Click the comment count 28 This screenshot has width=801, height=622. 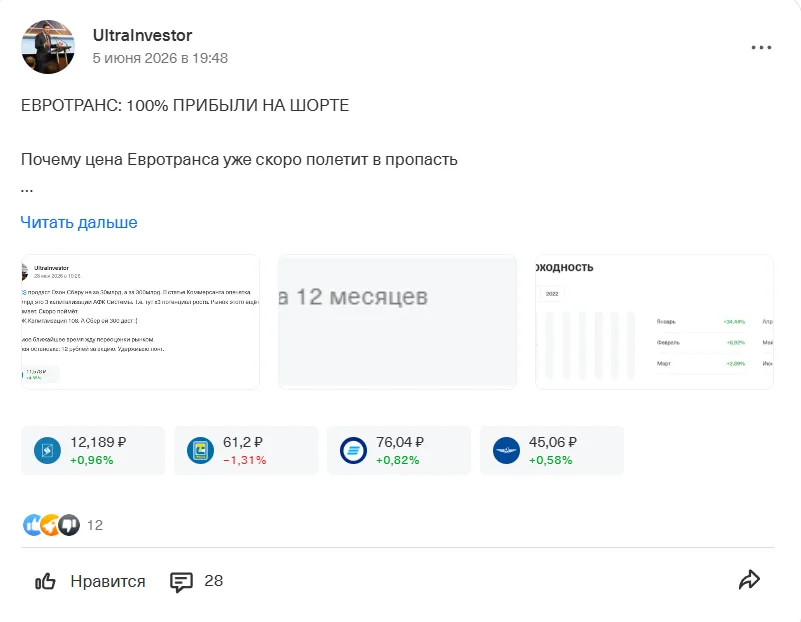point(214,581)
